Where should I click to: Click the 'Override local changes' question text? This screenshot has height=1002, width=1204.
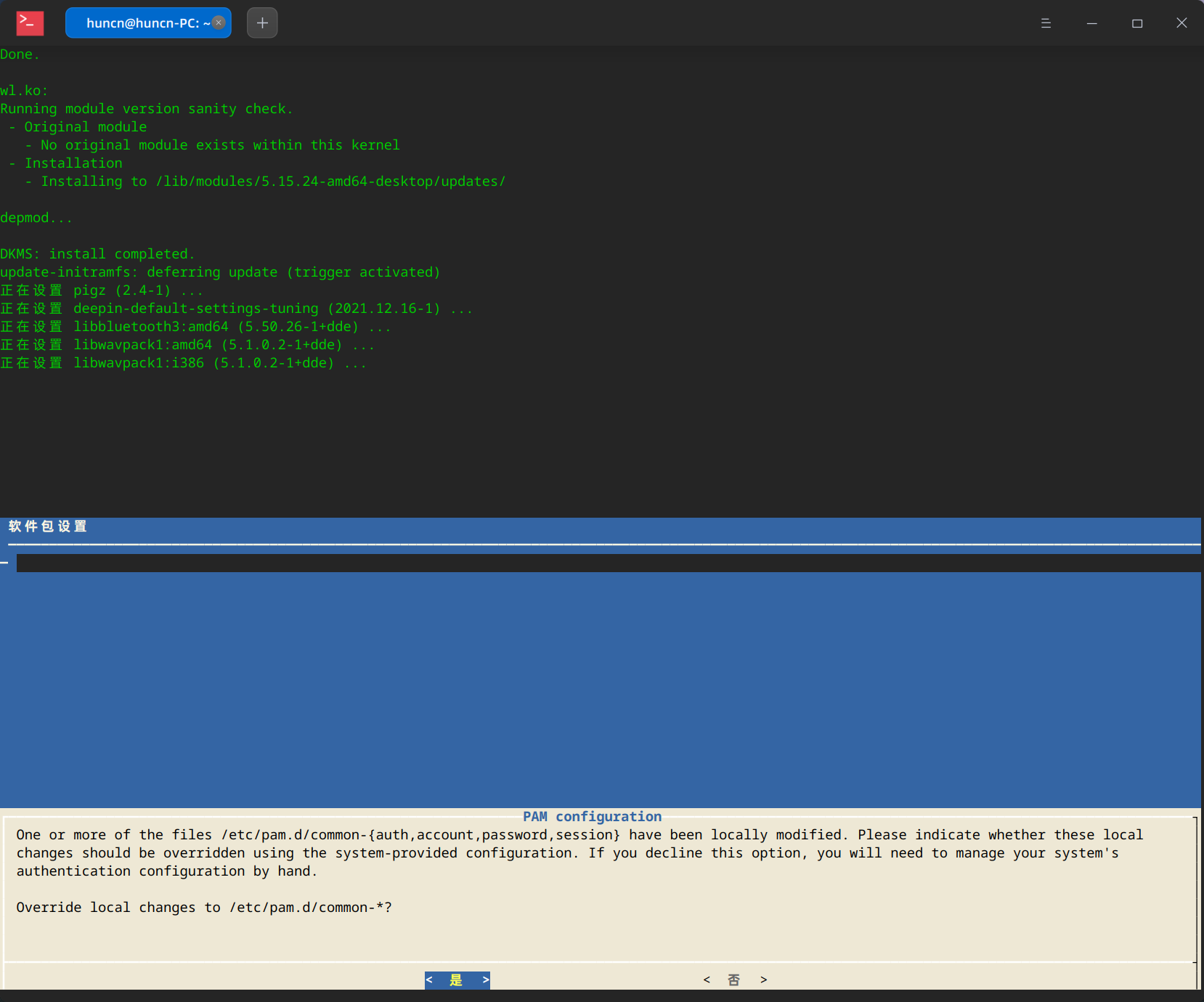click(204, 908)
